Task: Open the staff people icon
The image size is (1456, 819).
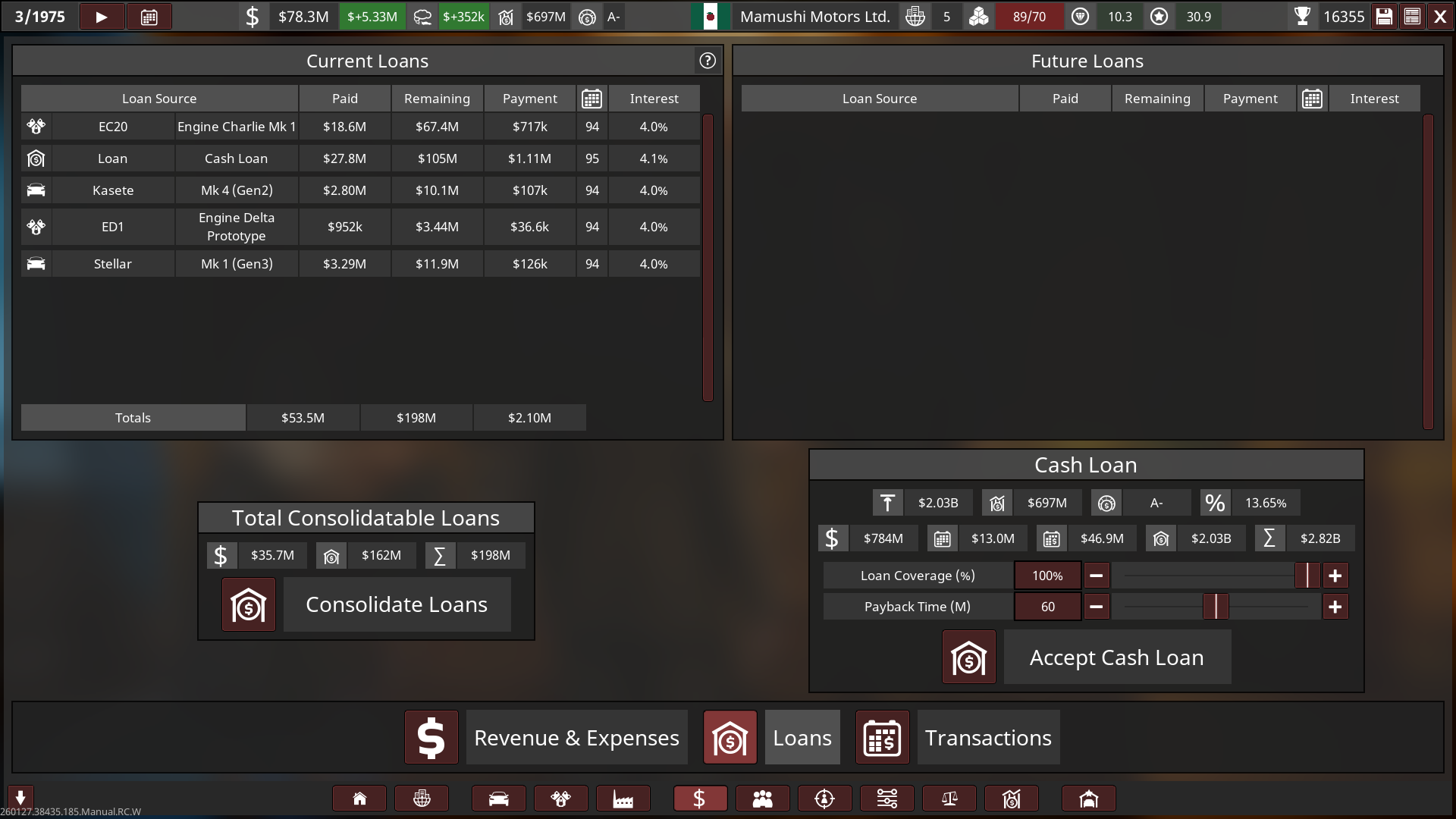Action: [762, 799]
